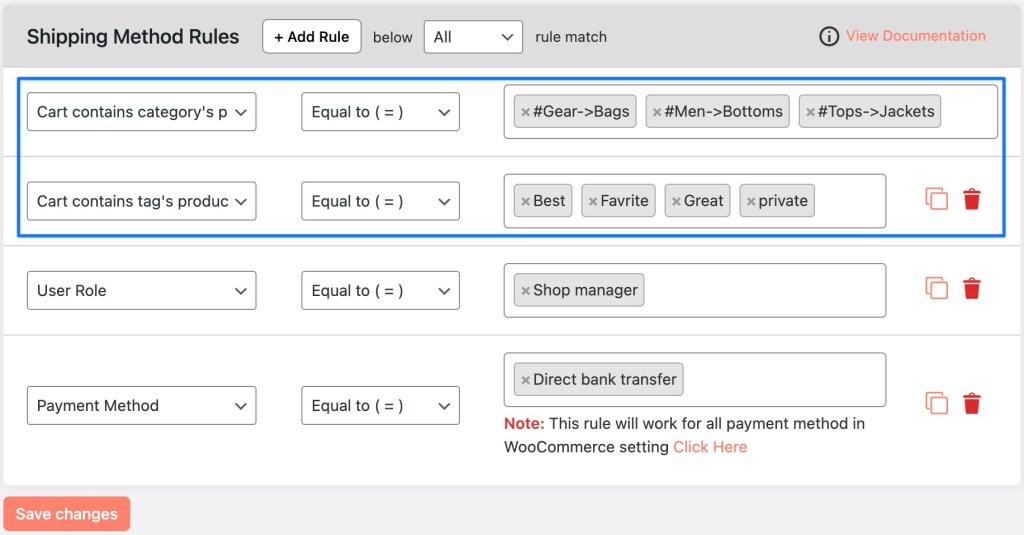This screenshot has height=535, width=1024.
Task: Open the View Documentation link
Action: point(915,36)
